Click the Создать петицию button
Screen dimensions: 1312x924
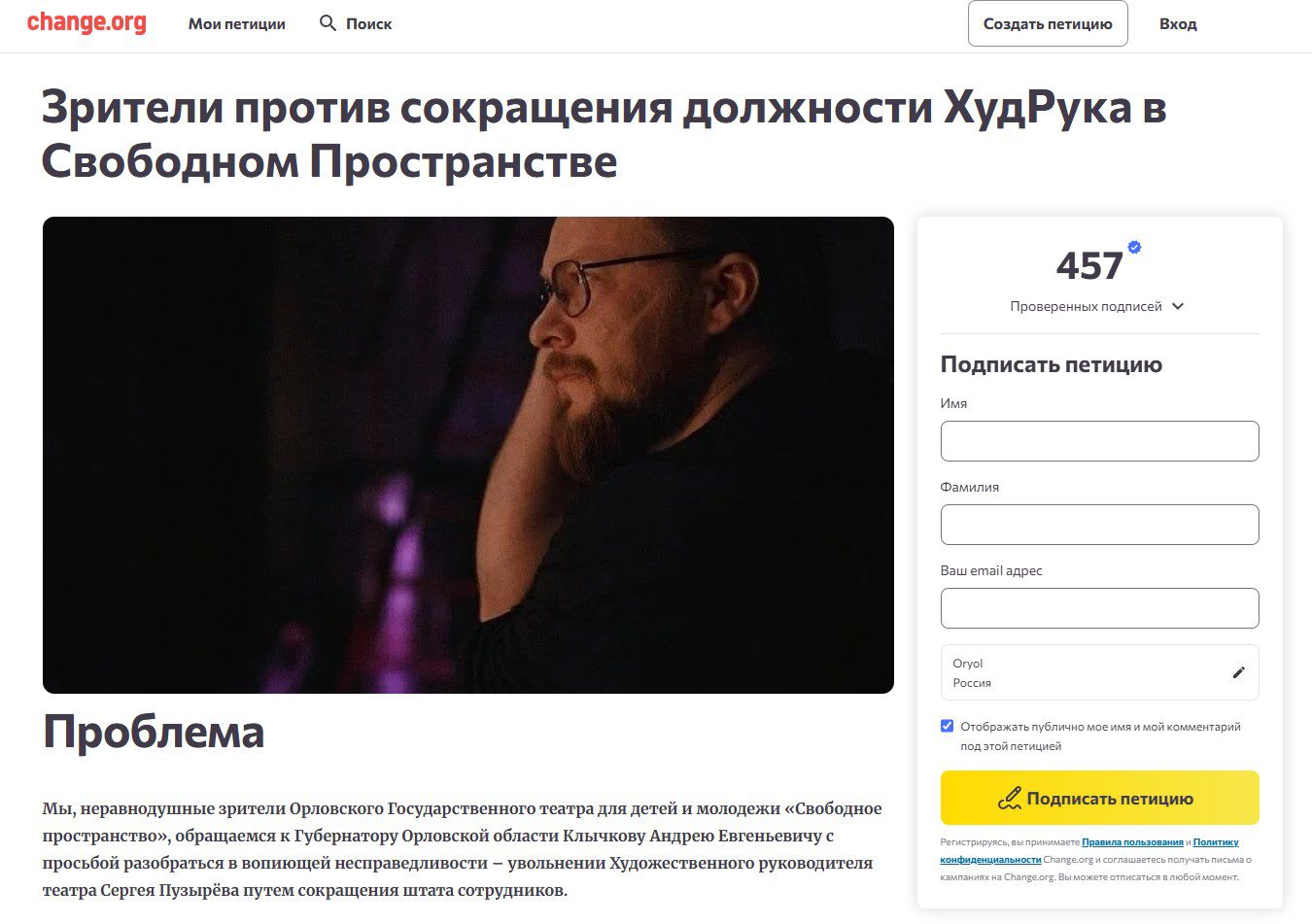[x=1048, y=23]
